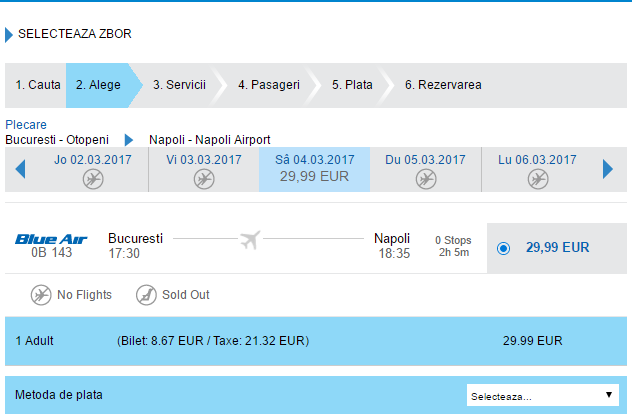
Task: Click next dates right arrow
Action: pos(607,169)
